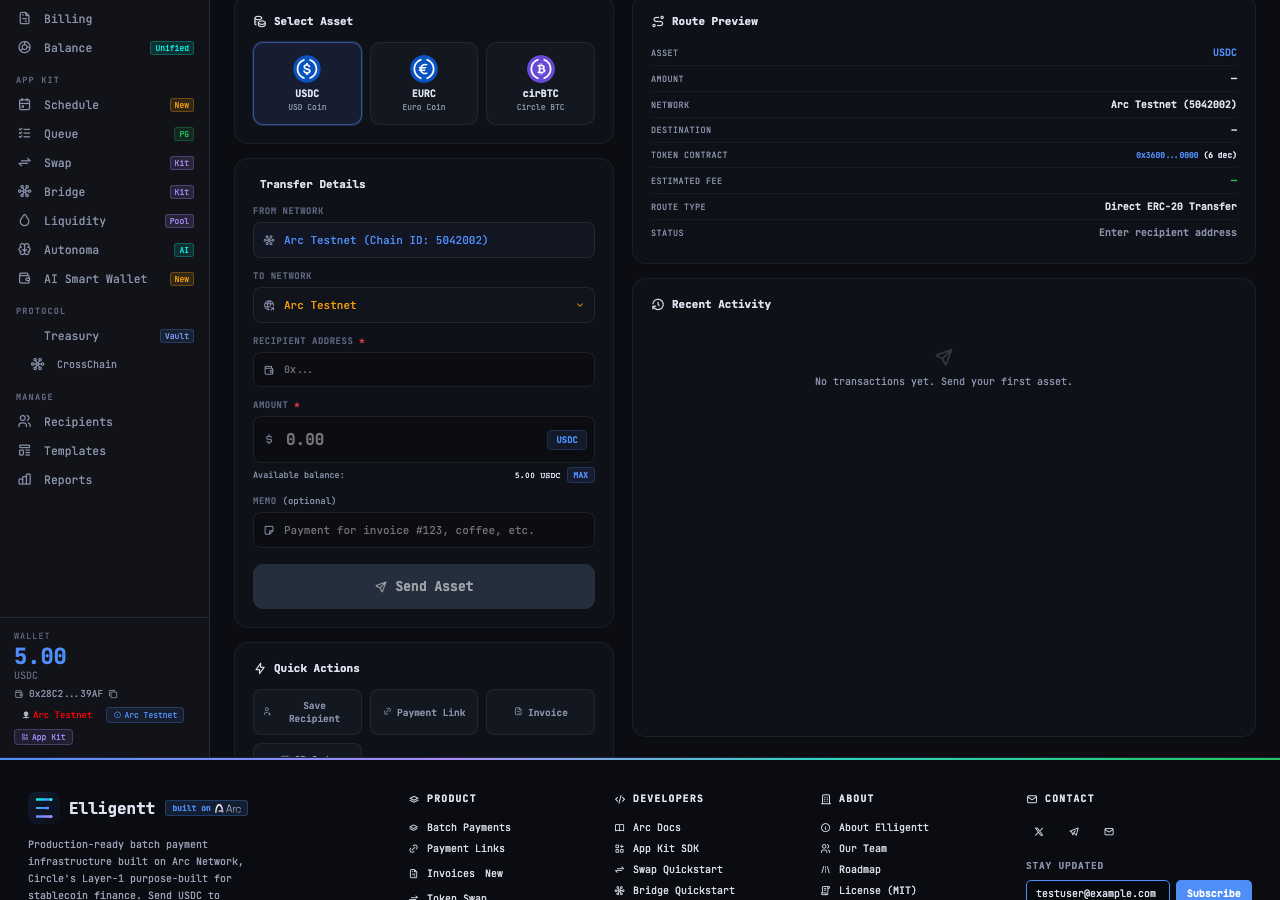
Task: Open Liquidity via its droplet icon
Action: 24,220
